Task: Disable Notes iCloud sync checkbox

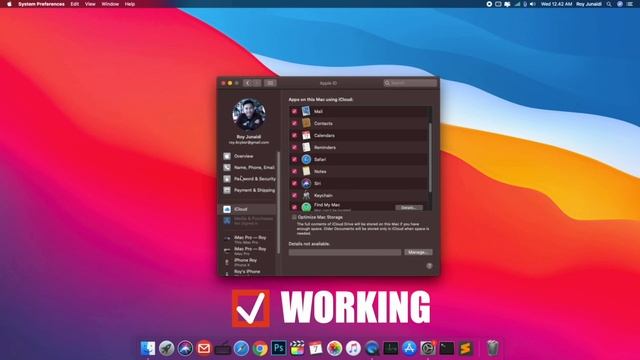Action: 294,171
